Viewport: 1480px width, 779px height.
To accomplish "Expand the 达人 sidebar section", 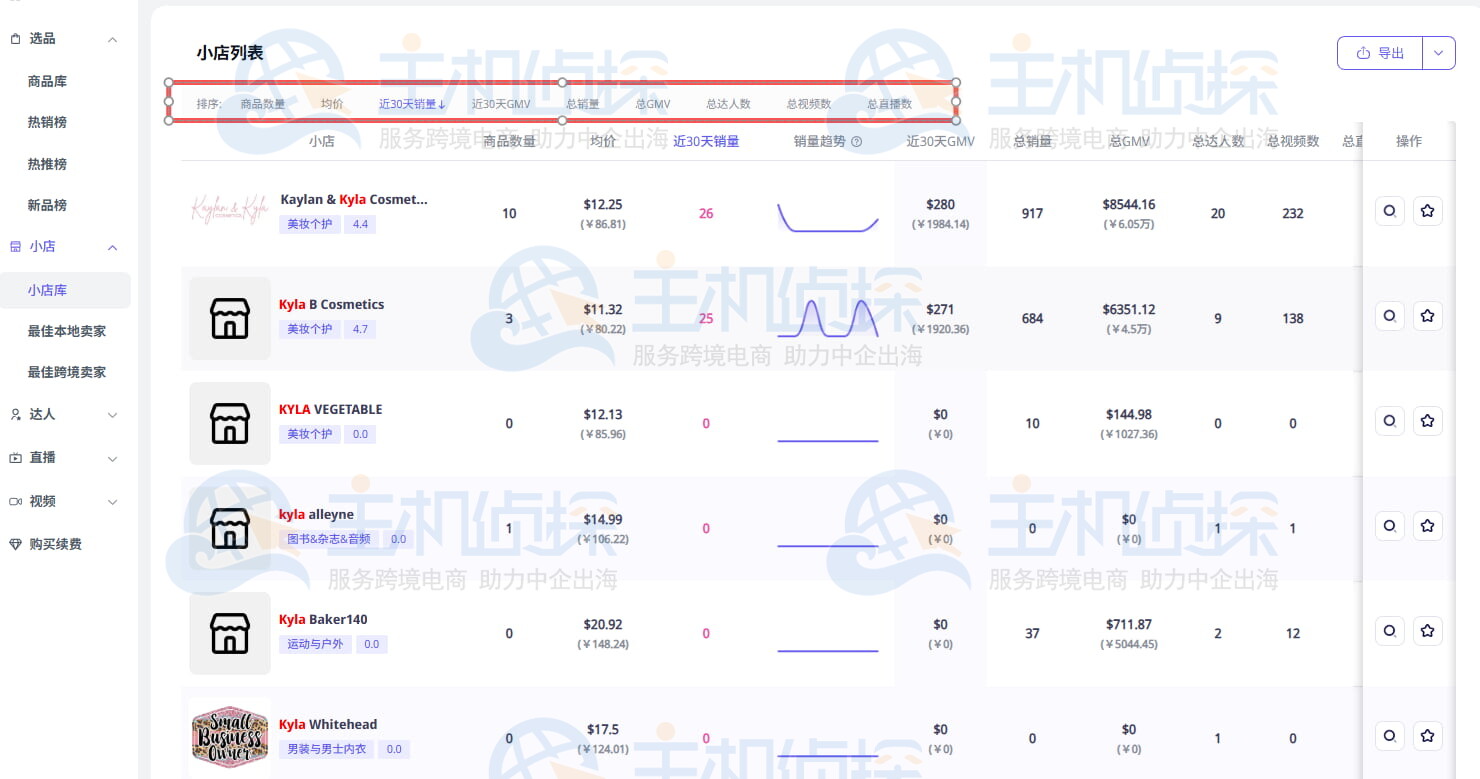I will pos(112,415).
